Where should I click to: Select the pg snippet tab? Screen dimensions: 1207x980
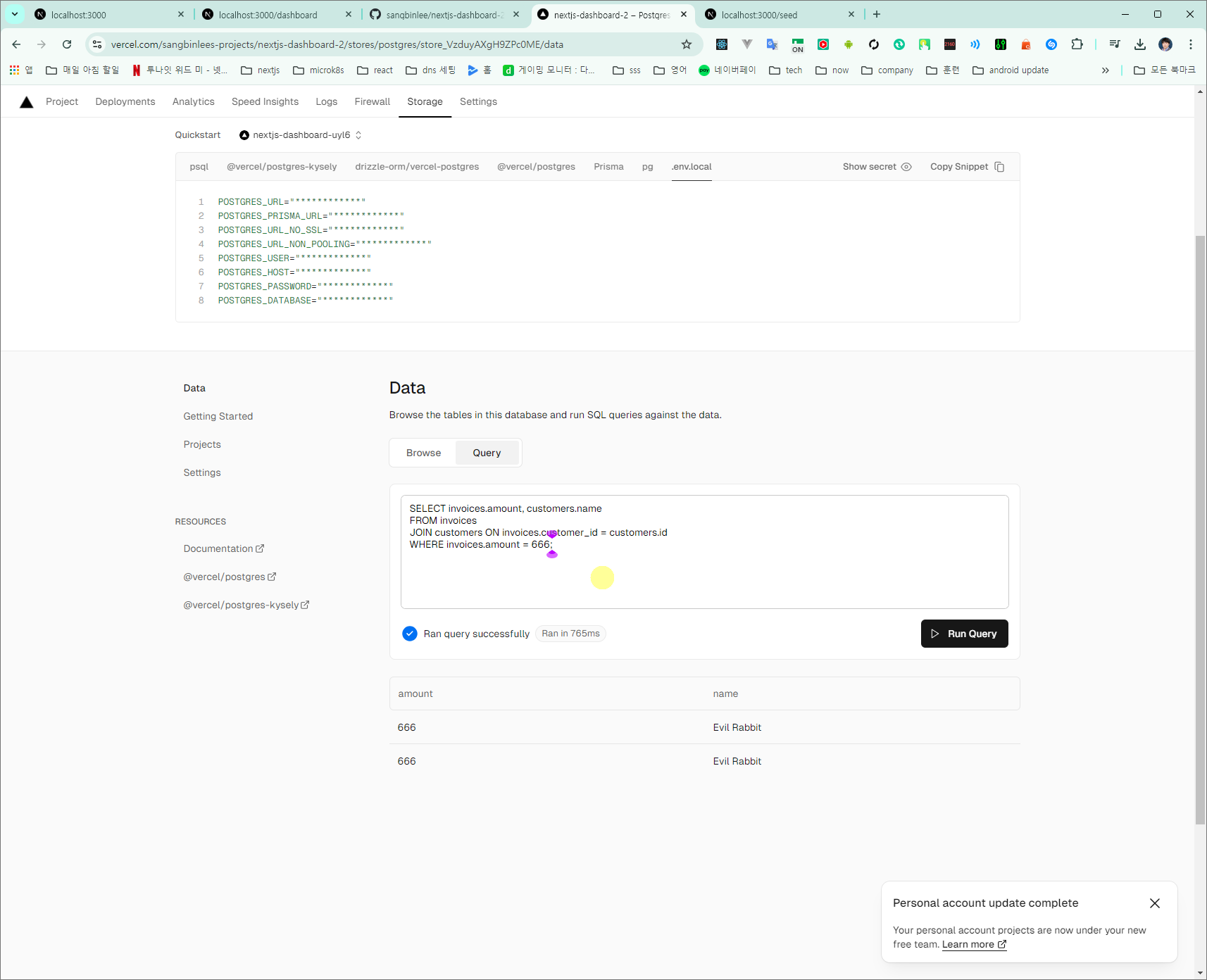point(648,167)
